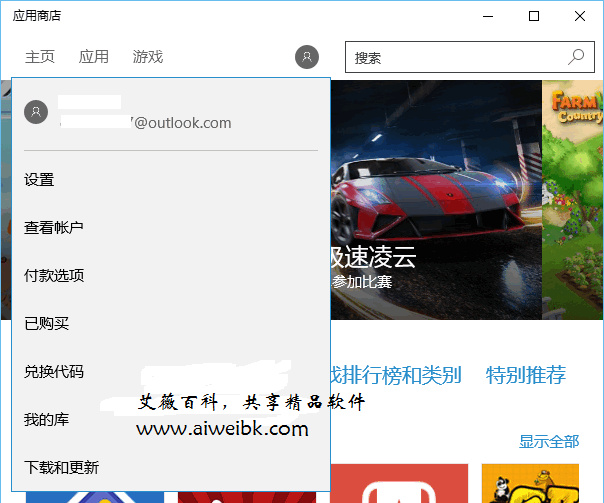
Task: Open 我的库 menu entry
Action: (46, 419)
